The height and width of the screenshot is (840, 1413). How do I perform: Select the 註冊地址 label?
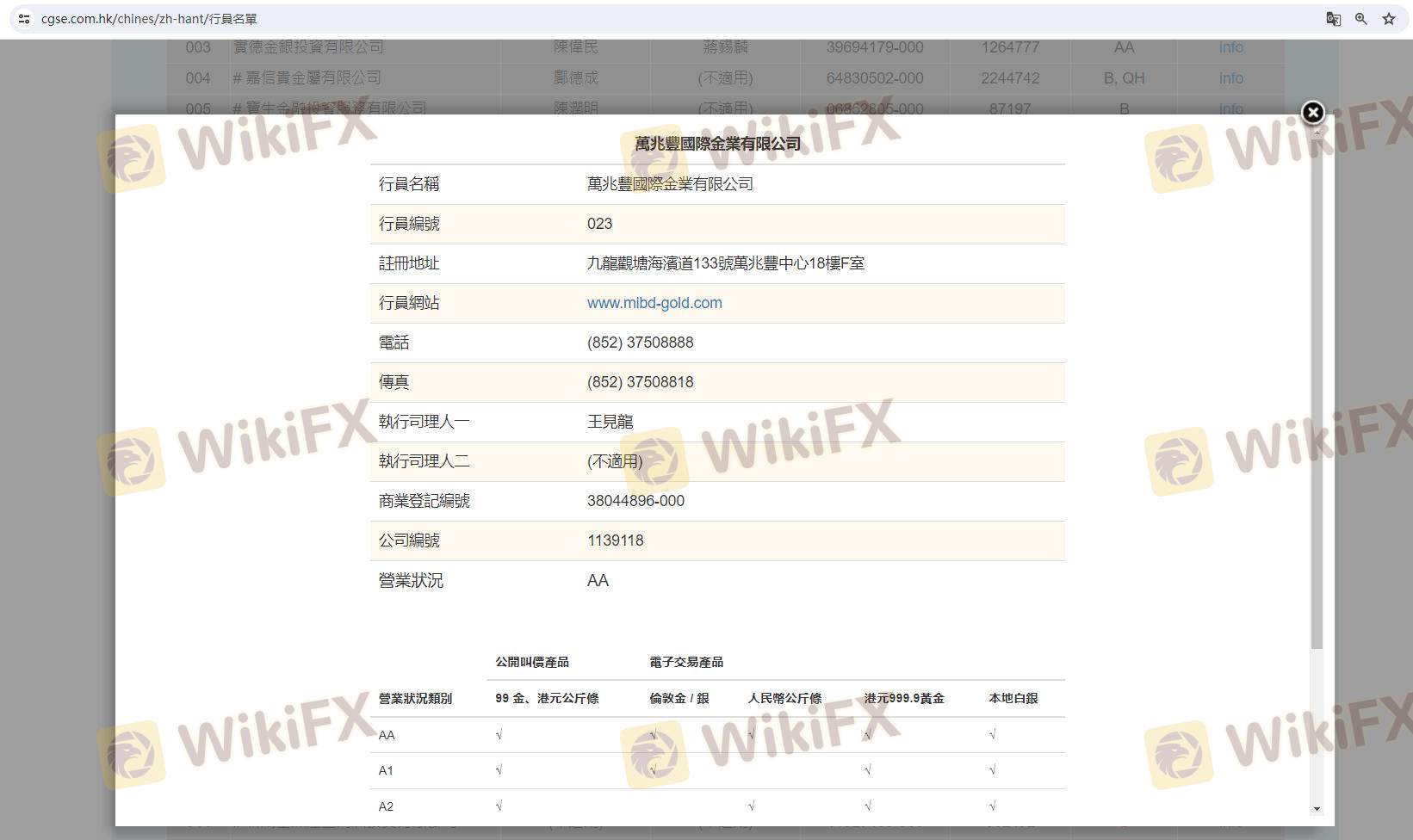pos(409,263)
